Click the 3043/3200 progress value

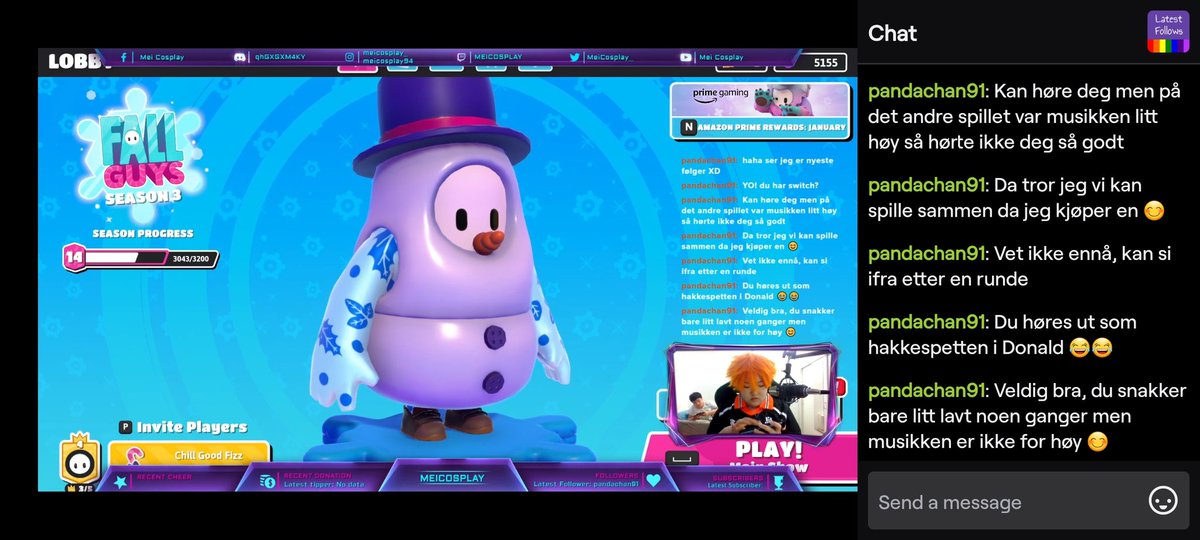click(191, 259)
